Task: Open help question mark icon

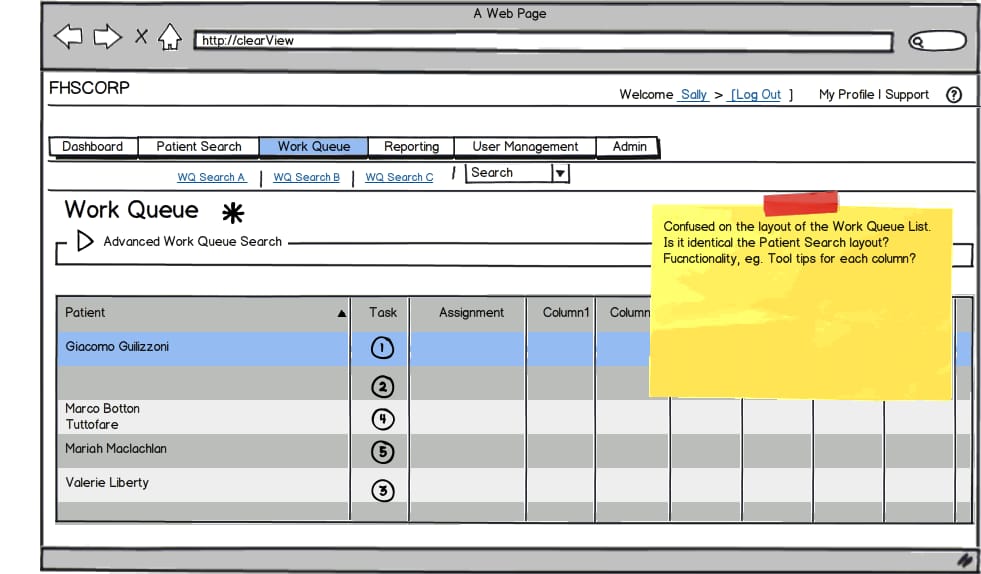Action: (x=953, y=95)
